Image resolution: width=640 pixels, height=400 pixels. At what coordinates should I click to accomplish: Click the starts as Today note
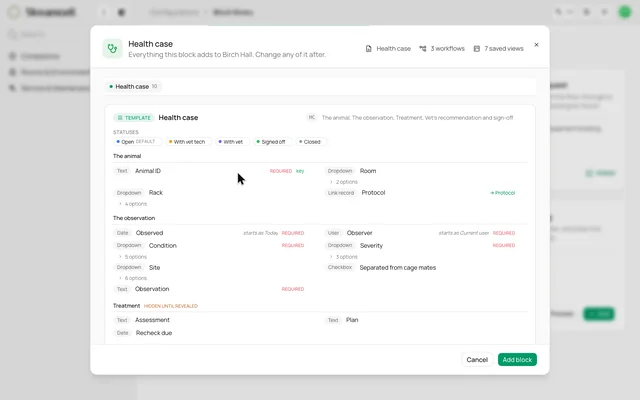(x=260, y=233)
